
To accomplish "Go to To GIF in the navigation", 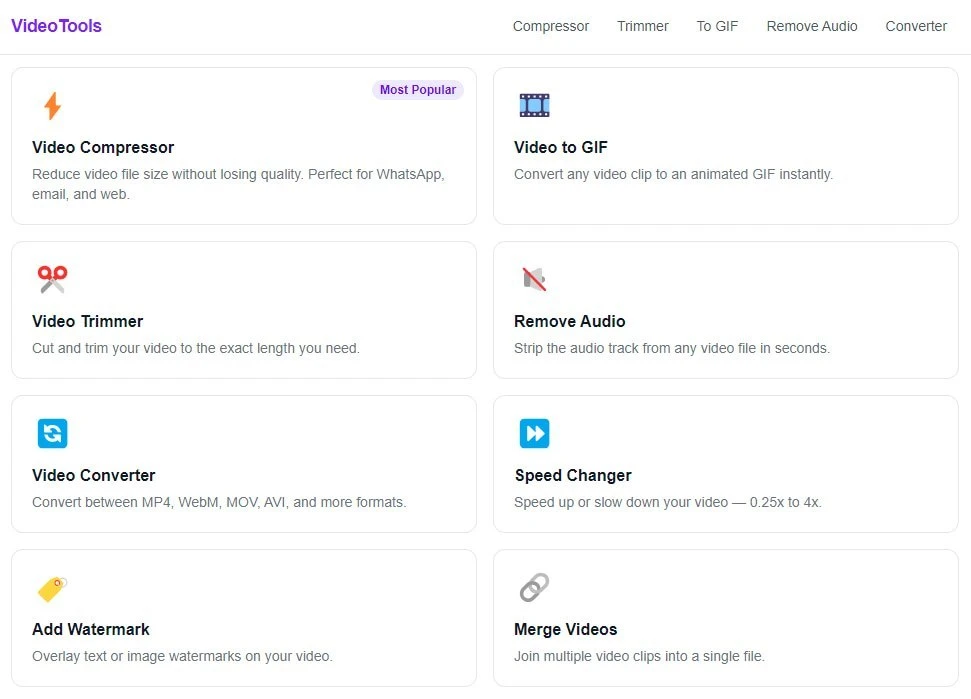I will pyautogui.click(x=717, y=26).
